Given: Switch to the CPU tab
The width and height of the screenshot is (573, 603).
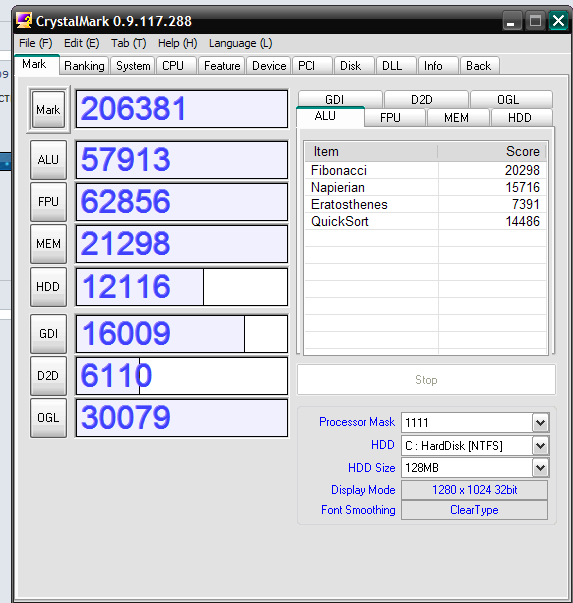Looking at the screenshot, I should coord(173,66).
